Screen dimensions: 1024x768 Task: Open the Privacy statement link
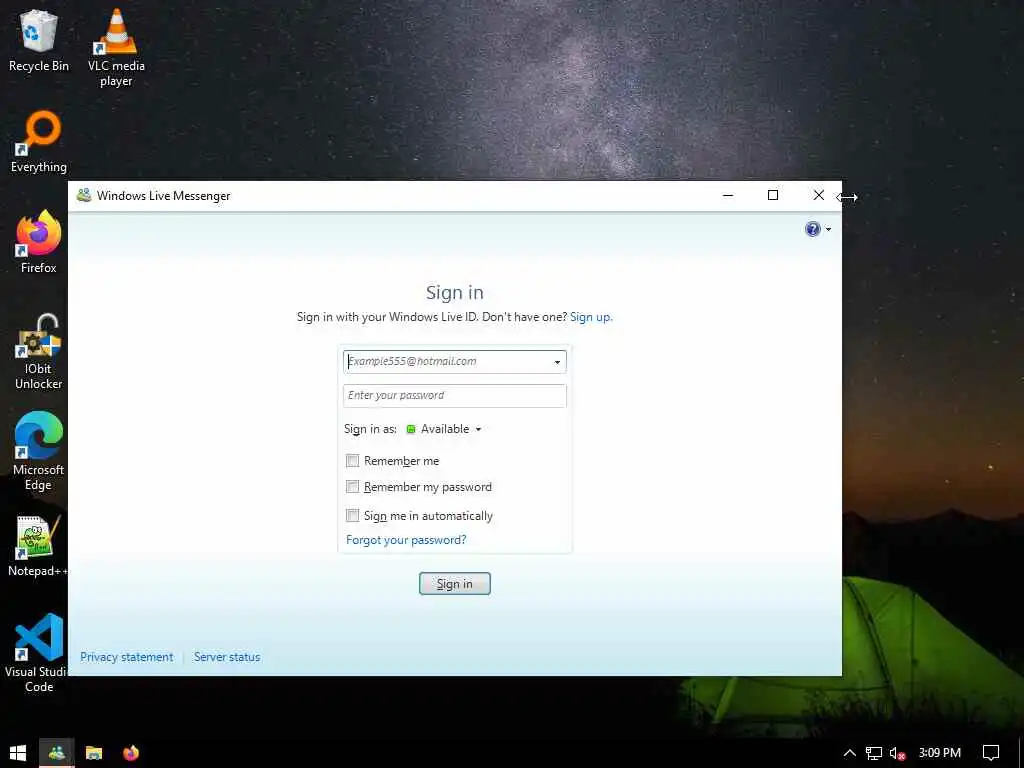pos(127,657)
